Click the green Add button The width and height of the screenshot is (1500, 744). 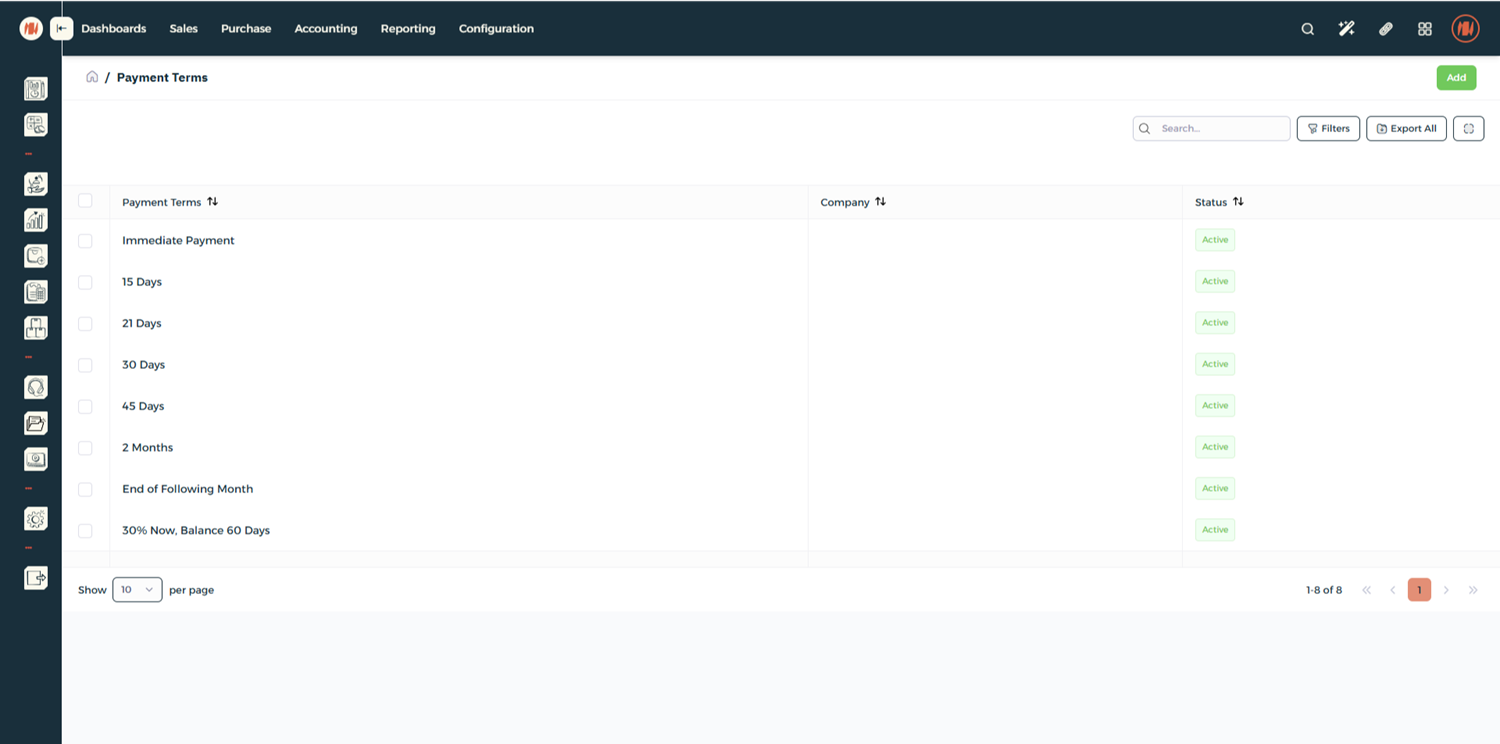point(1456,78)
